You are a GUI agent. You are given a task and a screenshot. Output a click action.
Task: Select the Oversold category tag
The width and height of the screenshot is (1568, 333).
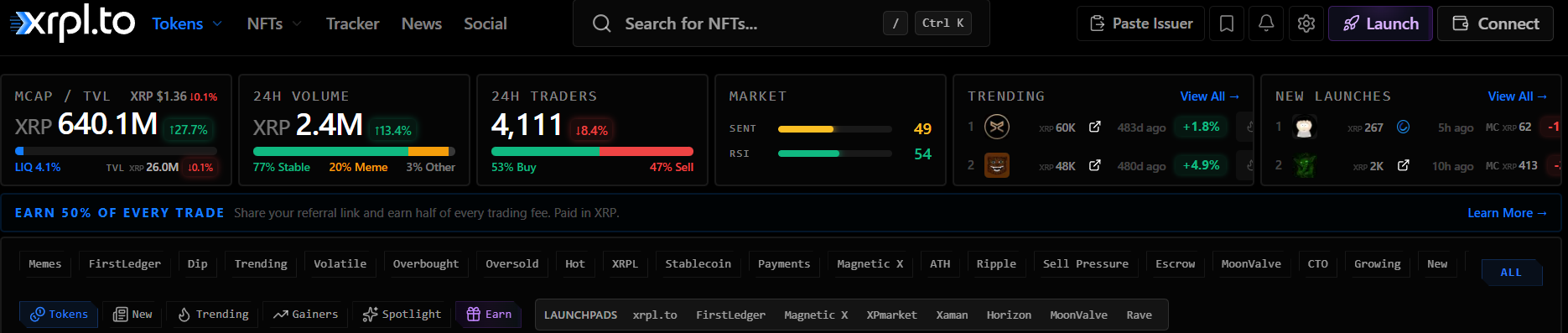point(512,263)
